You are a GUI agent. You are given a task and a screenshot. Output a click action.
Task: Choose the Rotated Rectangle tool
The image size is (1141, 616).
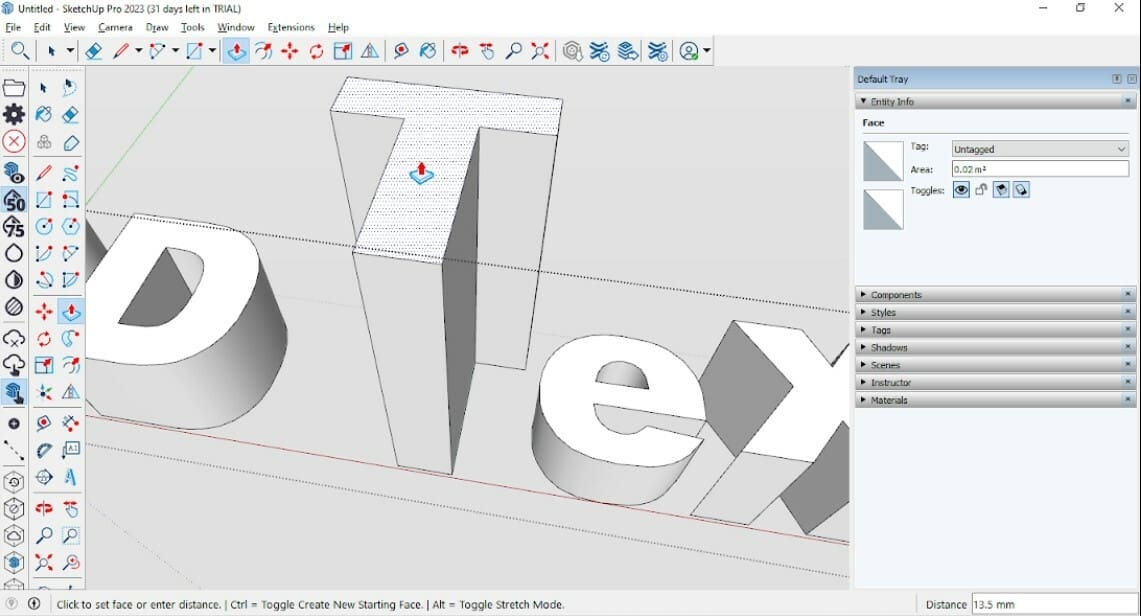(x=70, y=199)
